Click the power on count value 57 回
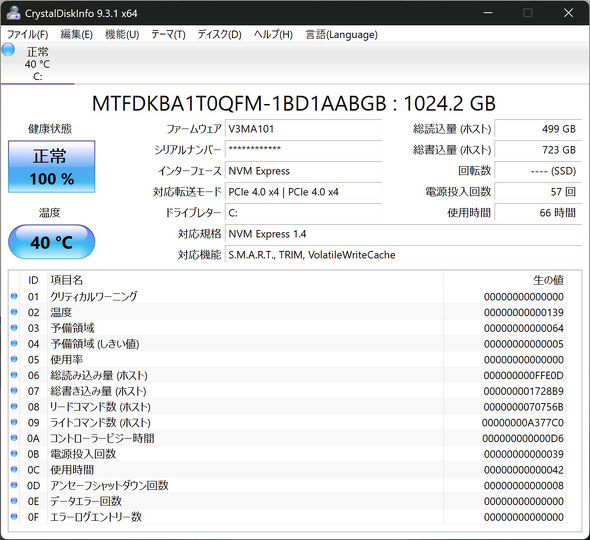The height and width of the screenshot is (540, 590). (x=538, y=192)
